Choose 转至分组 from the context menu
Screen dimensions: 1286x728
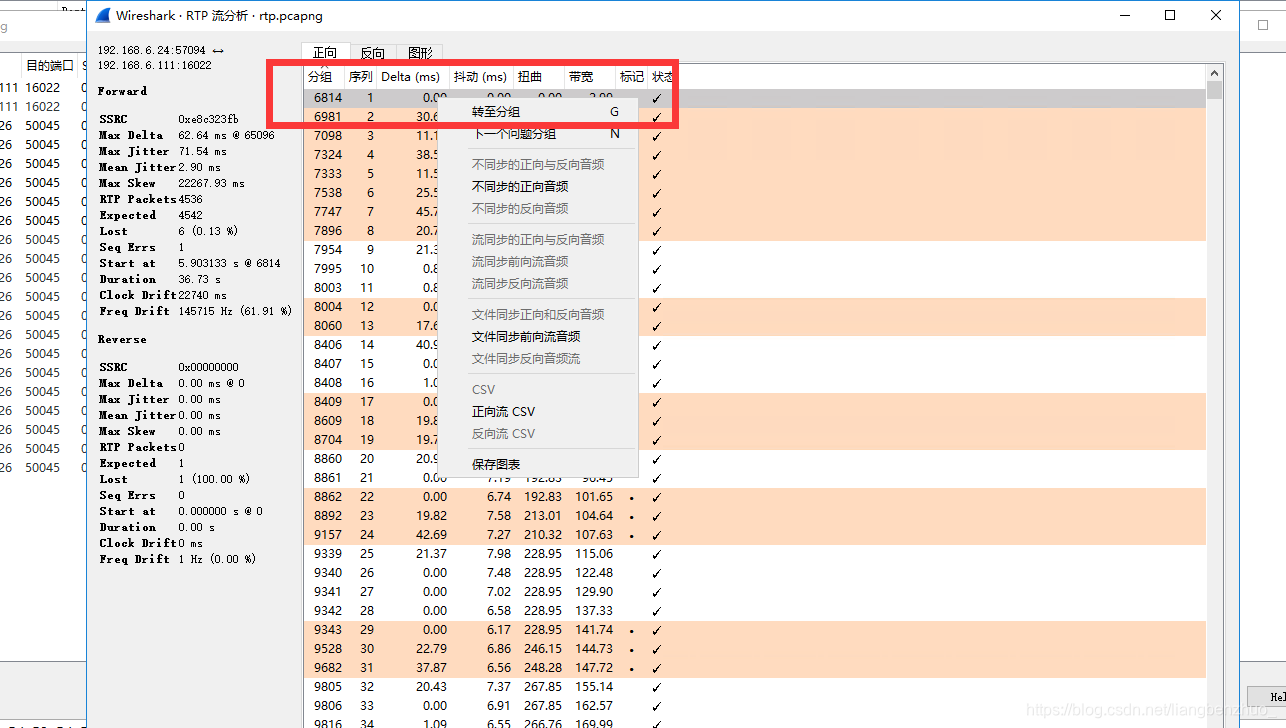tap(538, 112)
